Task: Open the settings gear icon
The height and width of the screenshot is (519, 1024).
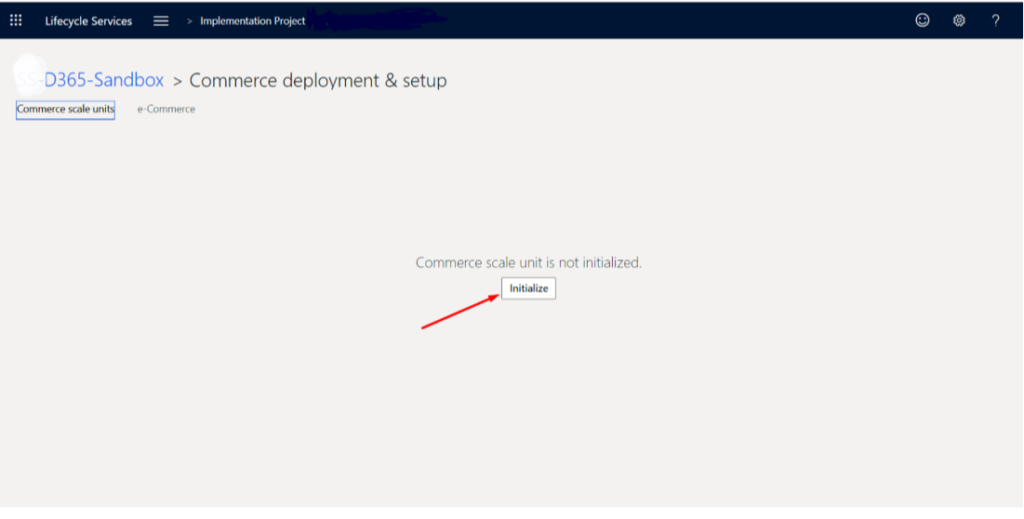Action: (959, 20)
